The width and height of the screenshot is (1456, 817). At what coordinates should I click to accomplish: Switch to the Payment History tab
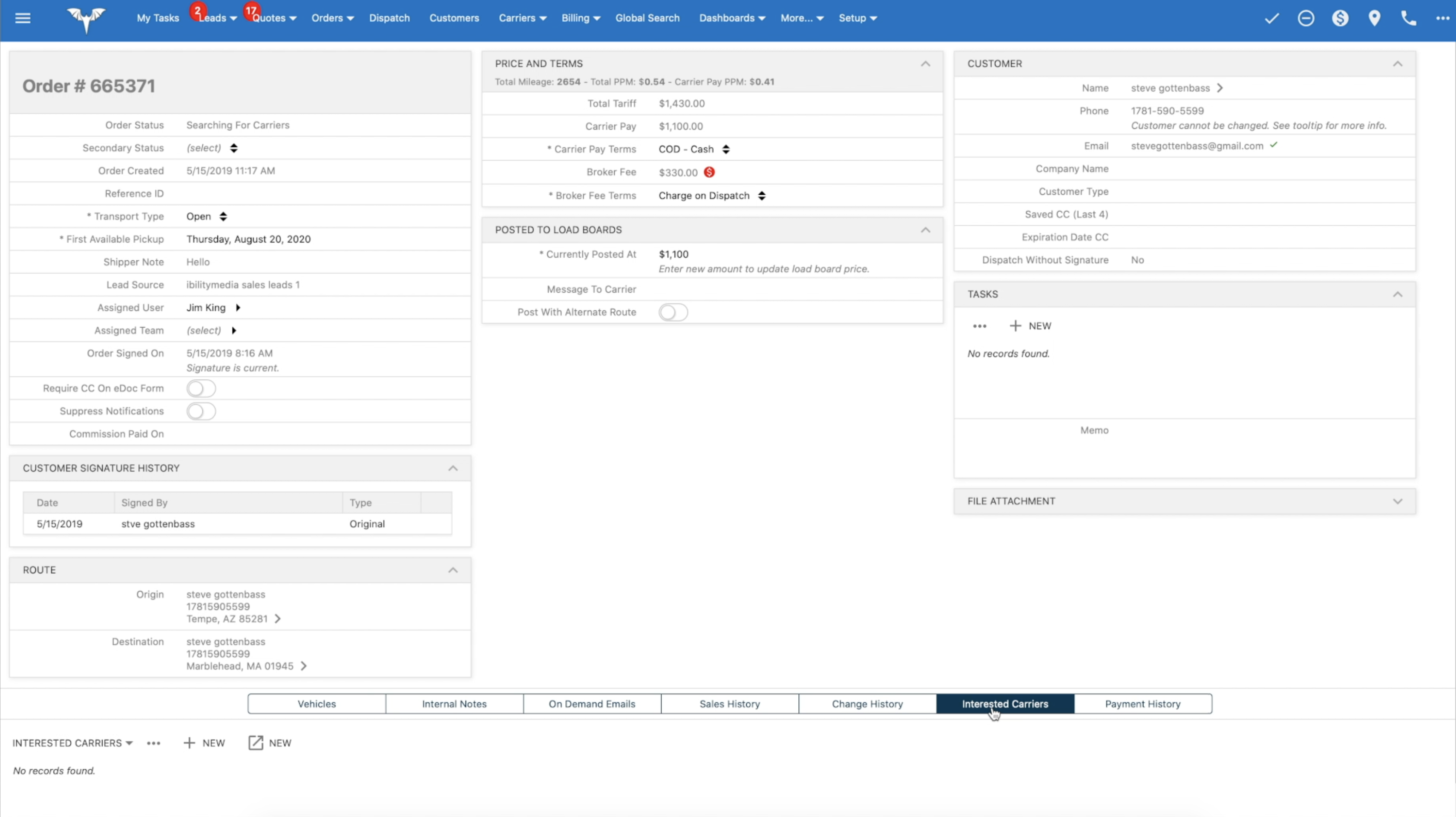[1142, 703]
